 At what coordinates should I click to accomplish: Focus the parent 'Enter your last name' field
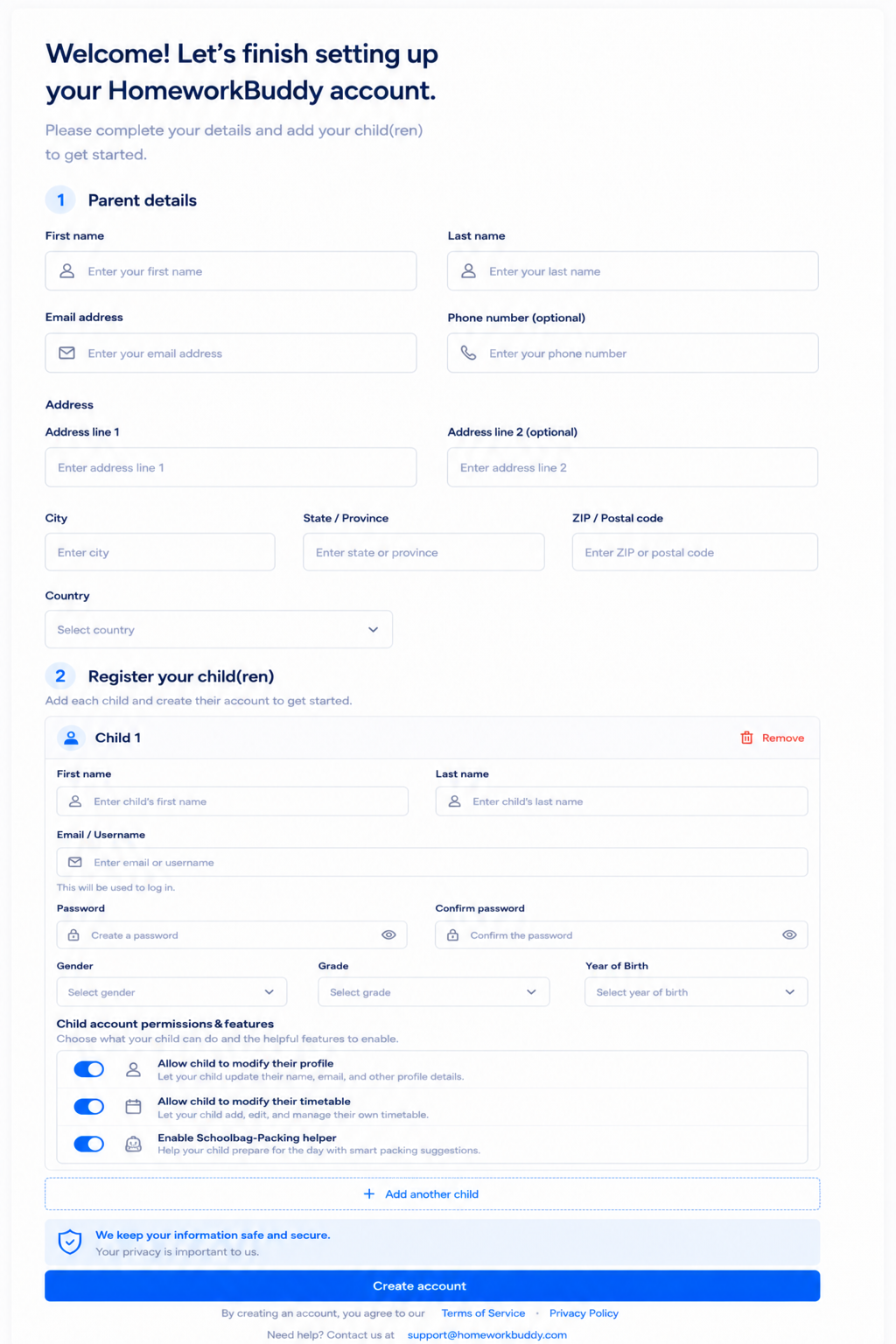(x=633, y=271)
